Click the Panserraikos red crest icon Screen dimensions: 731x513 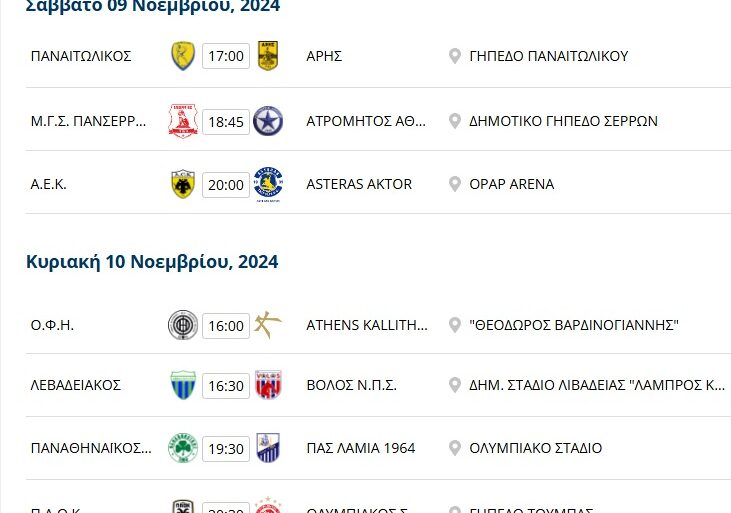(183, 121)
